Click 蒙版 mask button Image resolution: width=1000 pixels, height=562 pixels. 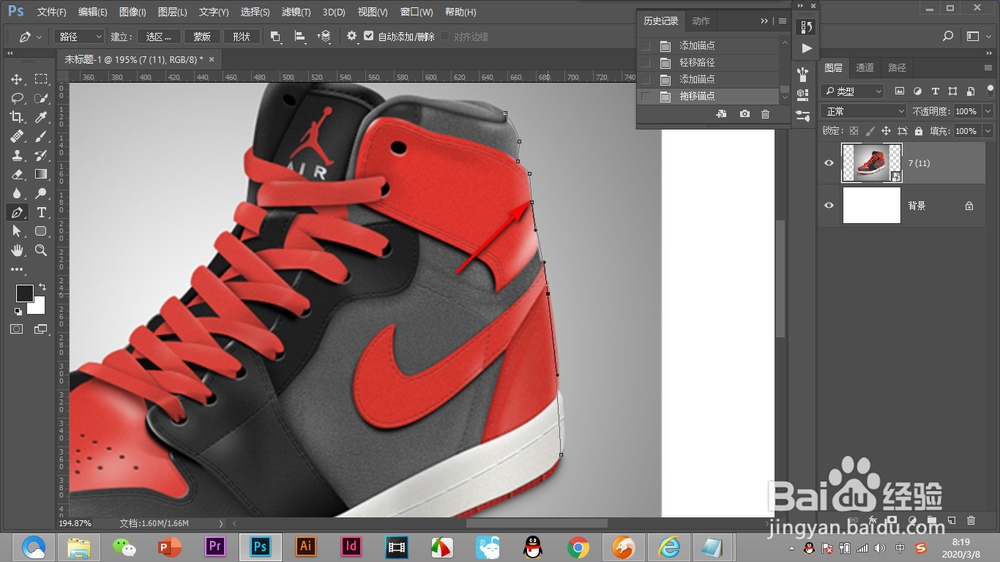[x=202, y=36]
